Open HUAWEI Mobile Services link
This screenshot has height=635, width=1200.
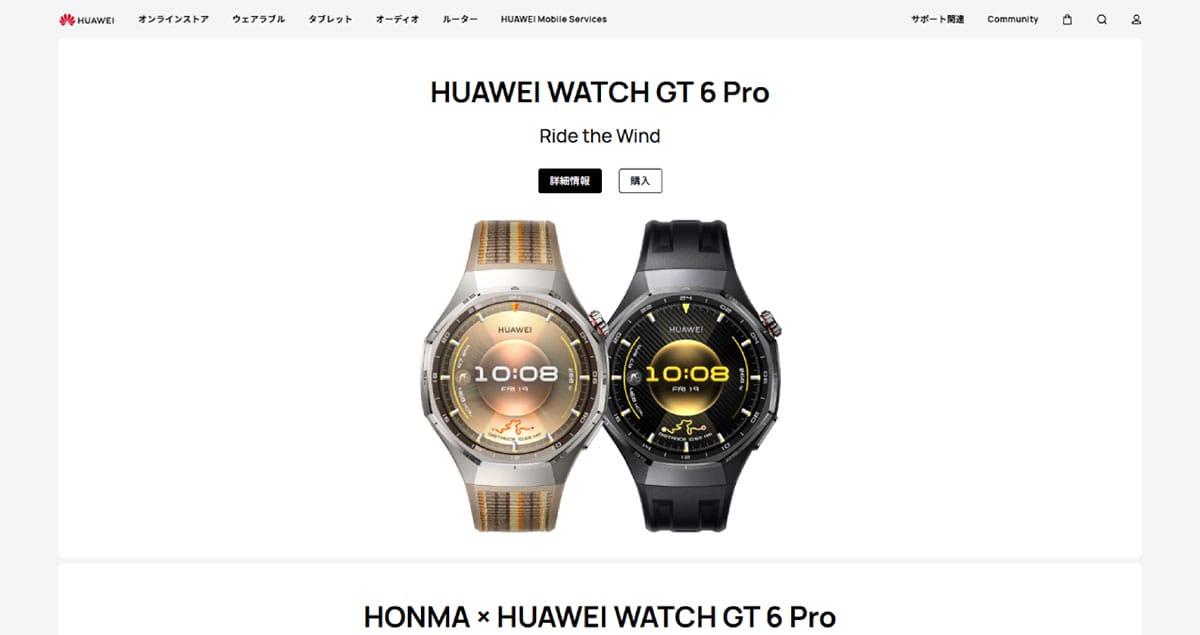click(x=554, y=19)
